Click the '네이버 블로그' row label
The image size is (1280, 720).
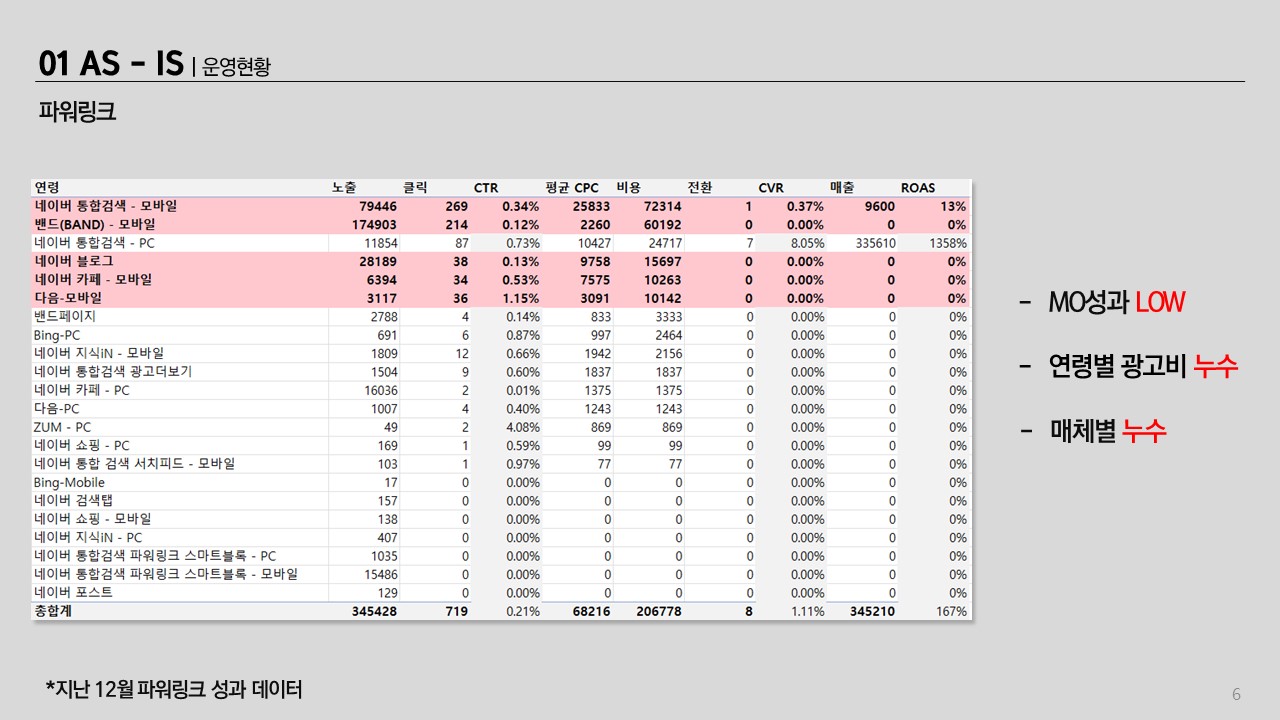coord(74,261)
